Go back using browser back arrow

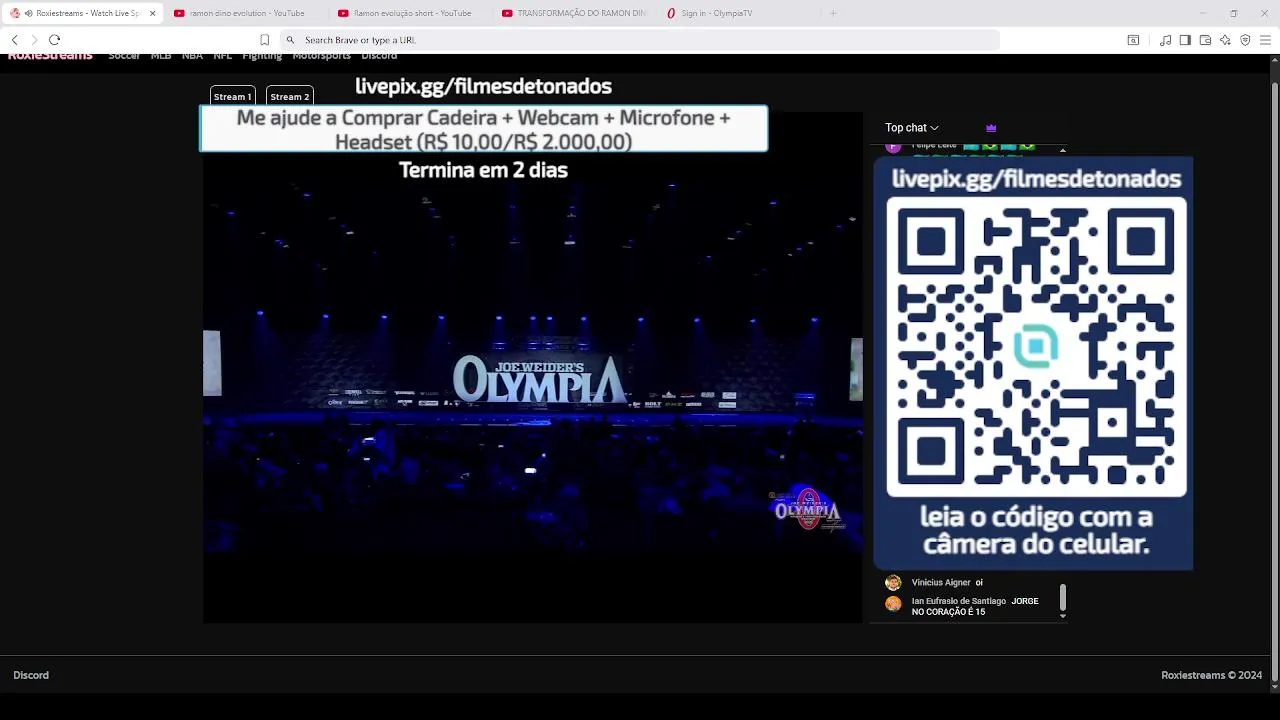point(14,40)
